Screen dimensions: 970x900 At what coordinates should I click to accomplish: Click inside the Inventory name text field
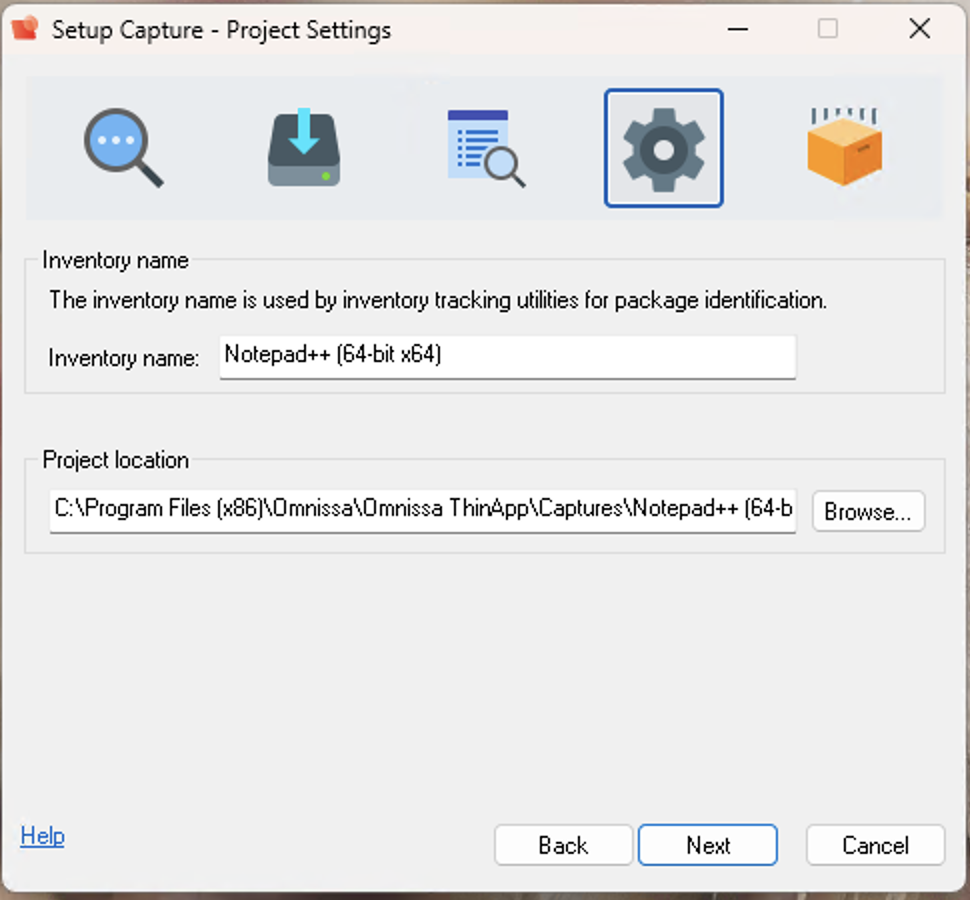tap(505, 357)
